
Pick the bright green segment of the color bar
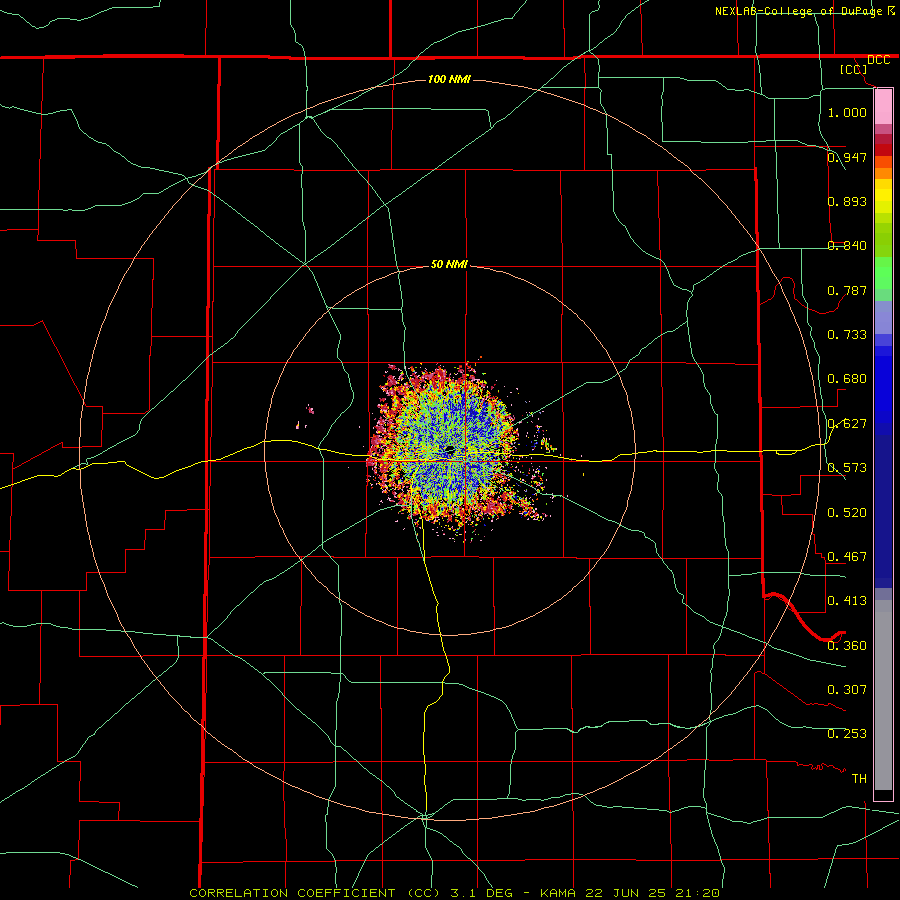tap(883, 273)
